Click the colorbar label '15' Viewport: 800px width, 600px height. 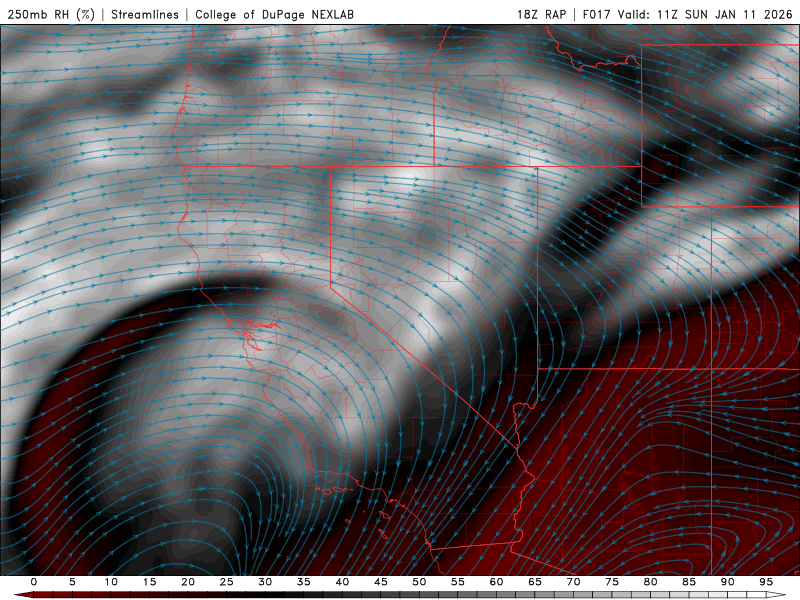point(149,582)
